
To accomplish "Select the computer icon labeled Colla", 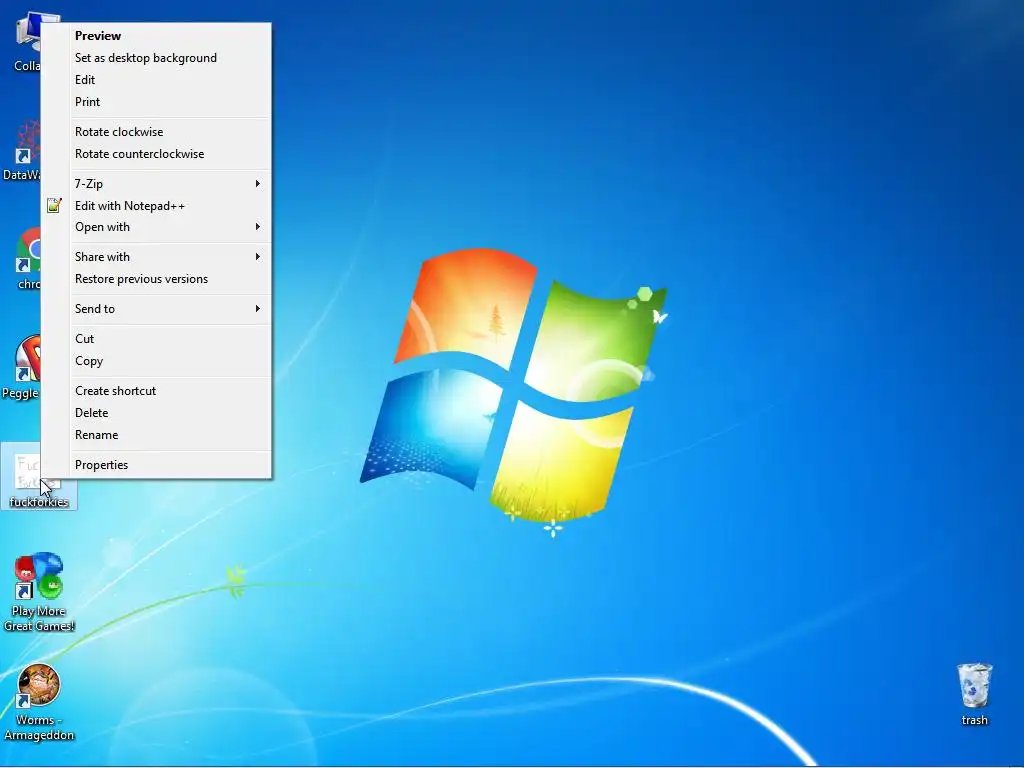I will [x=27, y=42].
